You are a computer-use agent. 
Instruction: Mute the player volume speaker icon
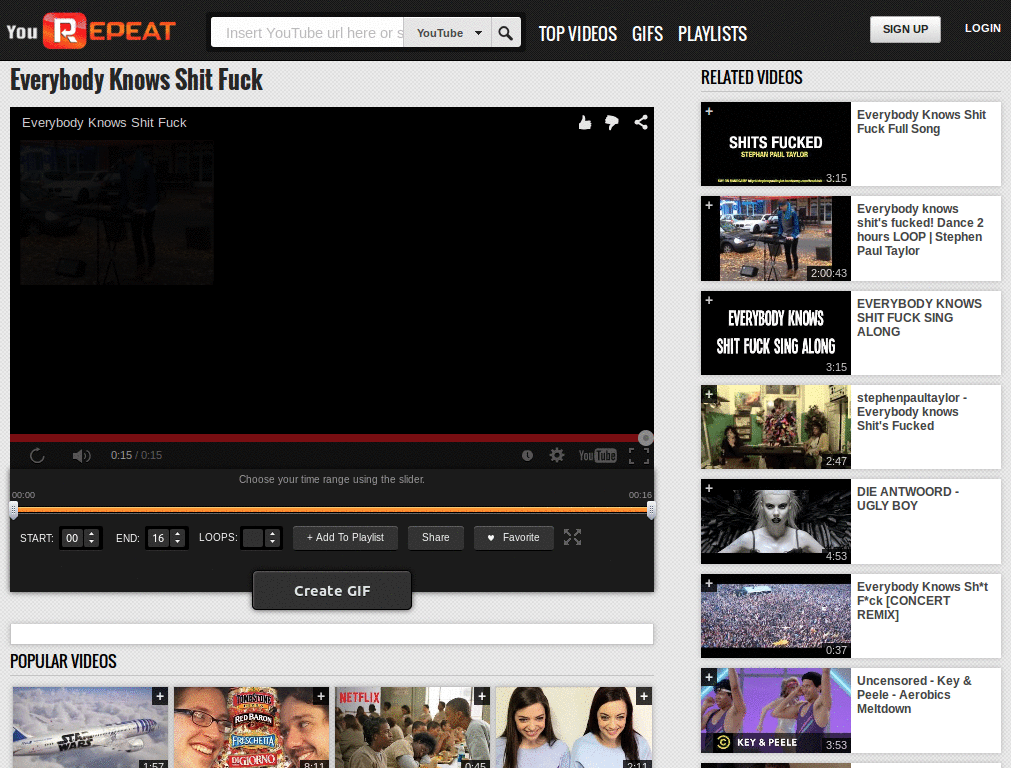click(81, 455)
